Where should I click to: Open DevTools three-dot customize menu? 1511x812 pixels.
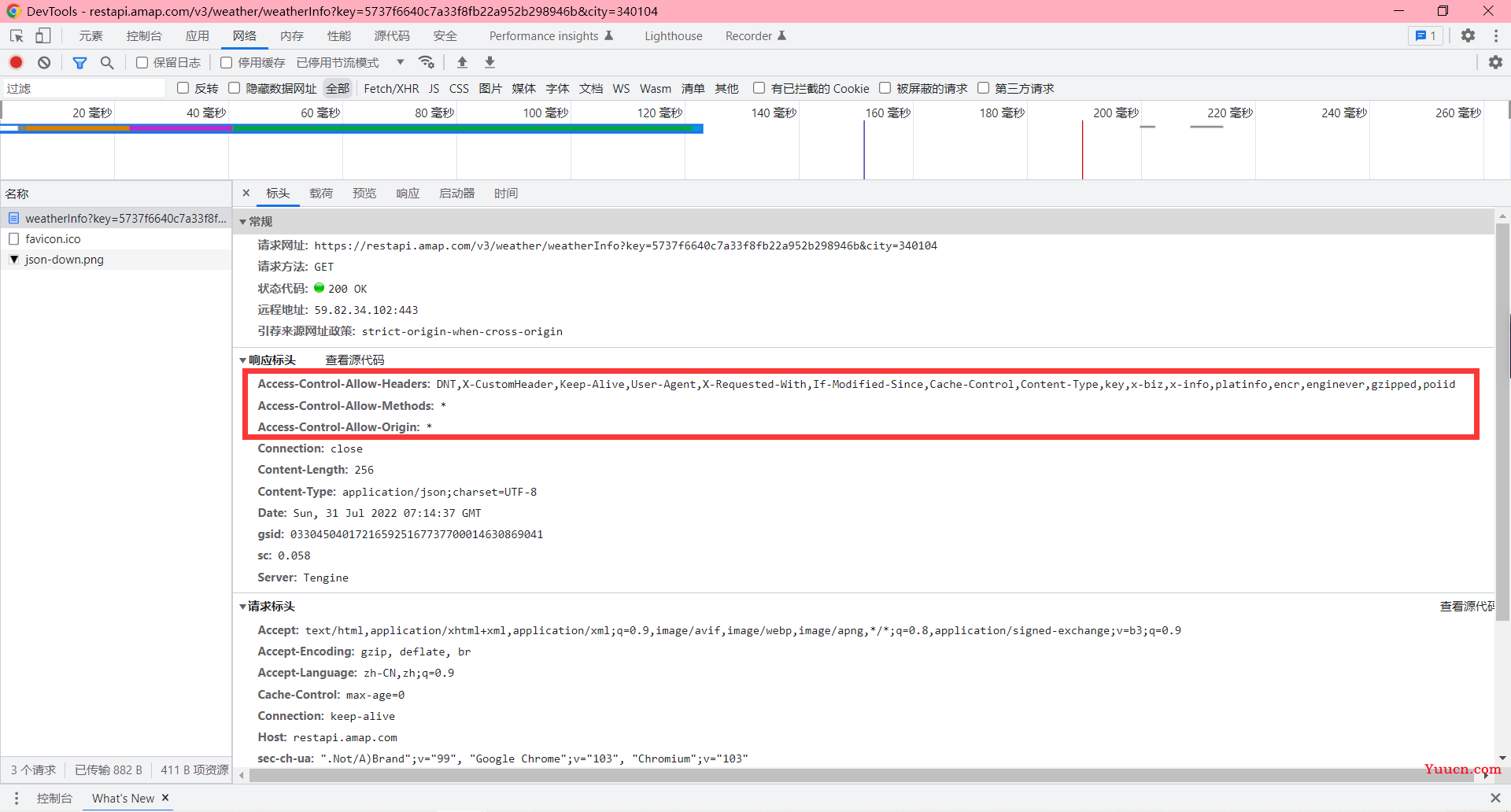1496,36
